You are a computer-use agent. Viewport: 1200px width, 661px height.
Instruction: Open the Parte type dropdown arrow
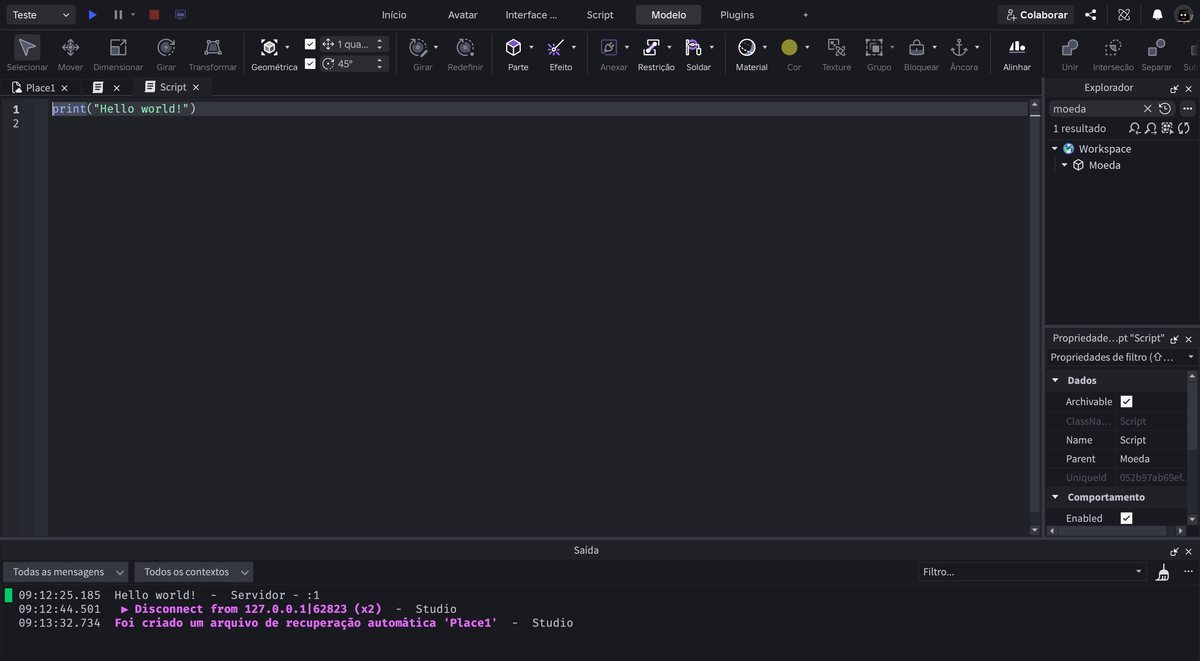[531, 47]
